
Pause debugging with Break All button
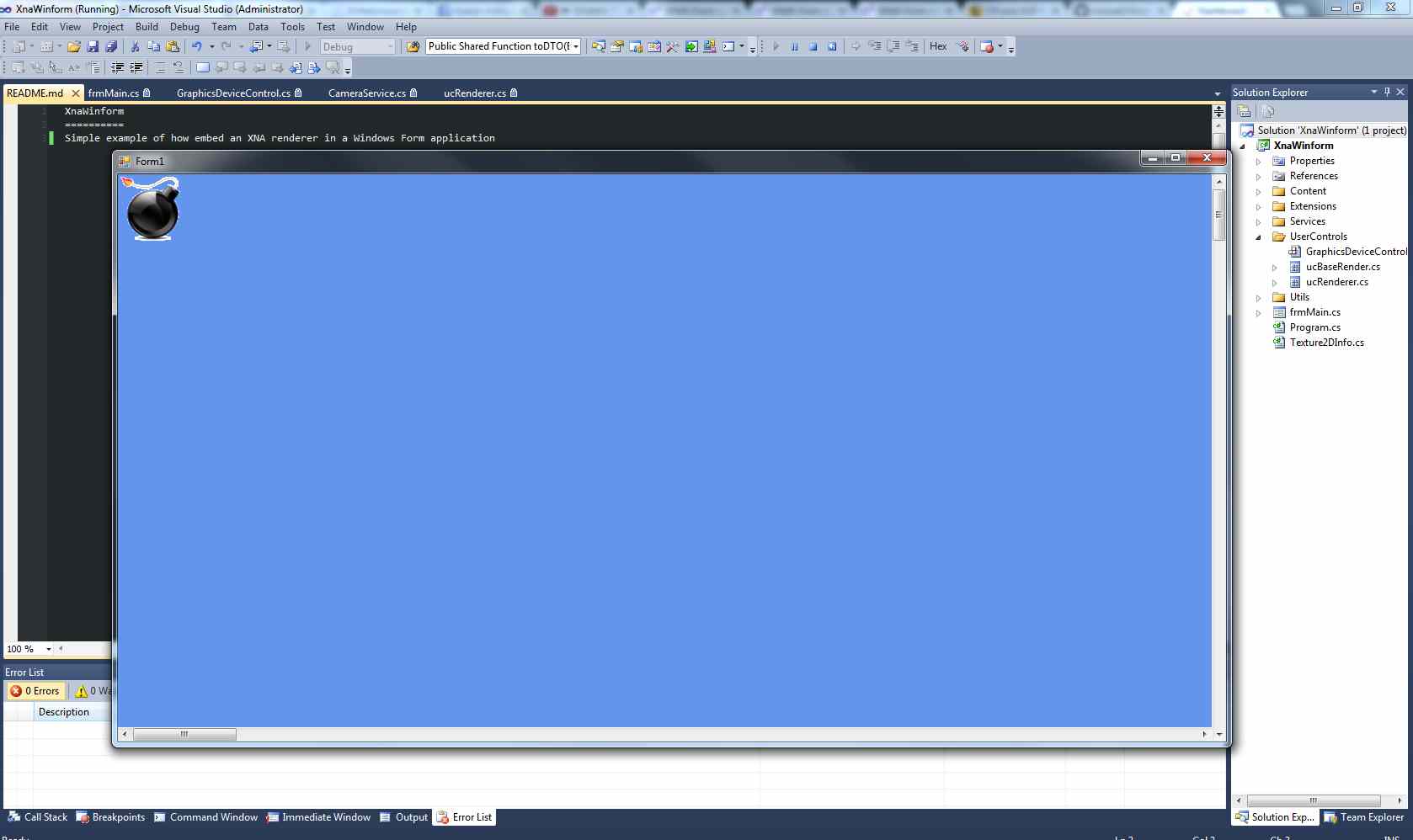pos(794,47)
